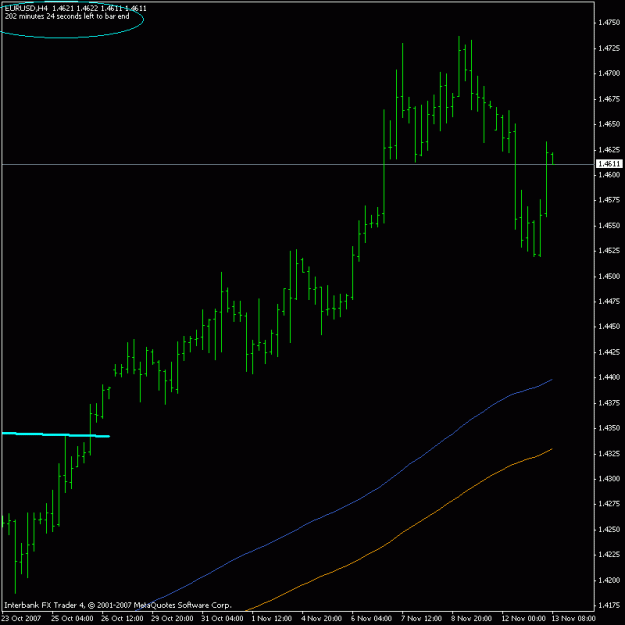Click the 1.4500 price axis label
Screen dimensions: 625x625
(609, 276)
